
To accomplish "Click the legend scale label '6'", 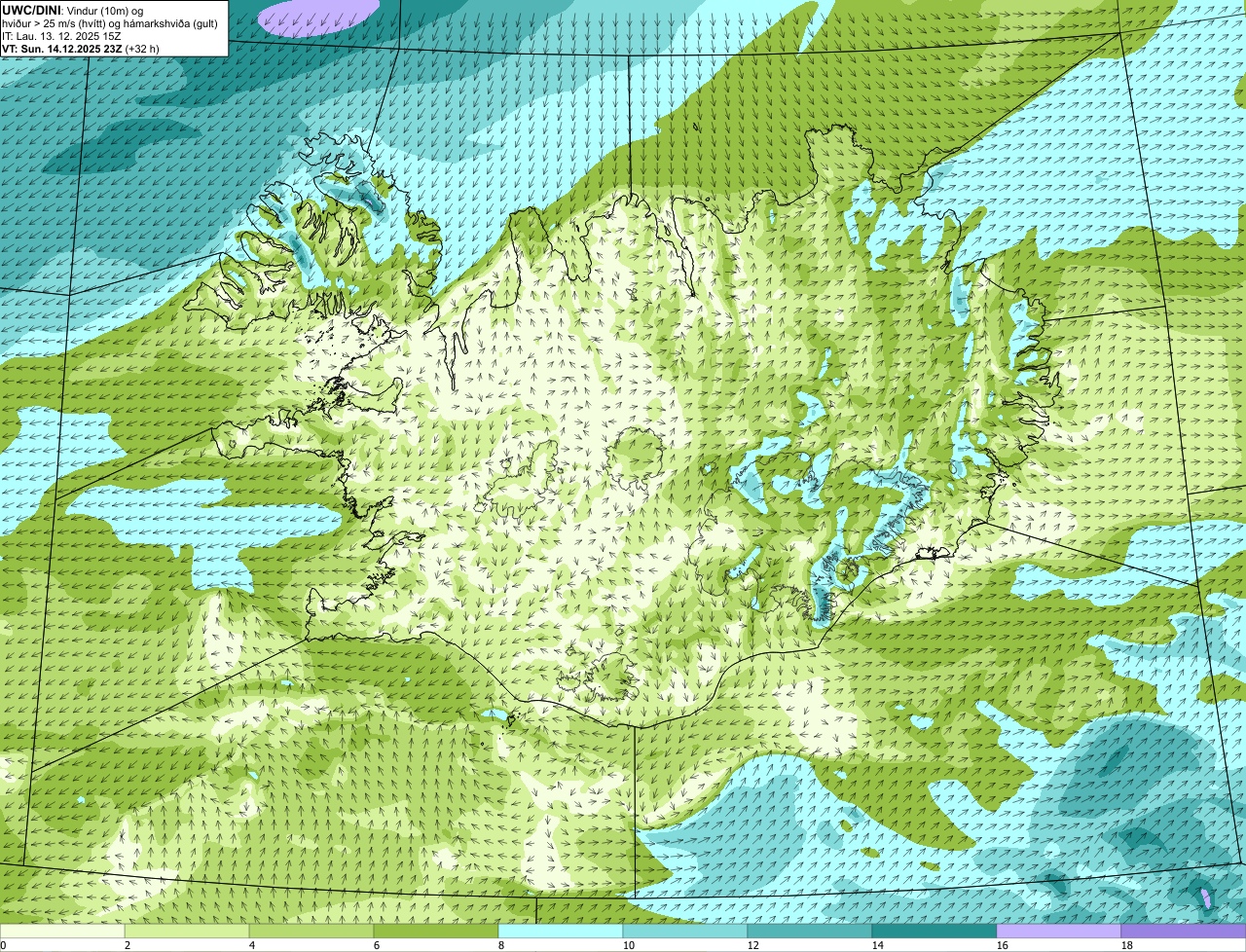I will click(377, 945).
